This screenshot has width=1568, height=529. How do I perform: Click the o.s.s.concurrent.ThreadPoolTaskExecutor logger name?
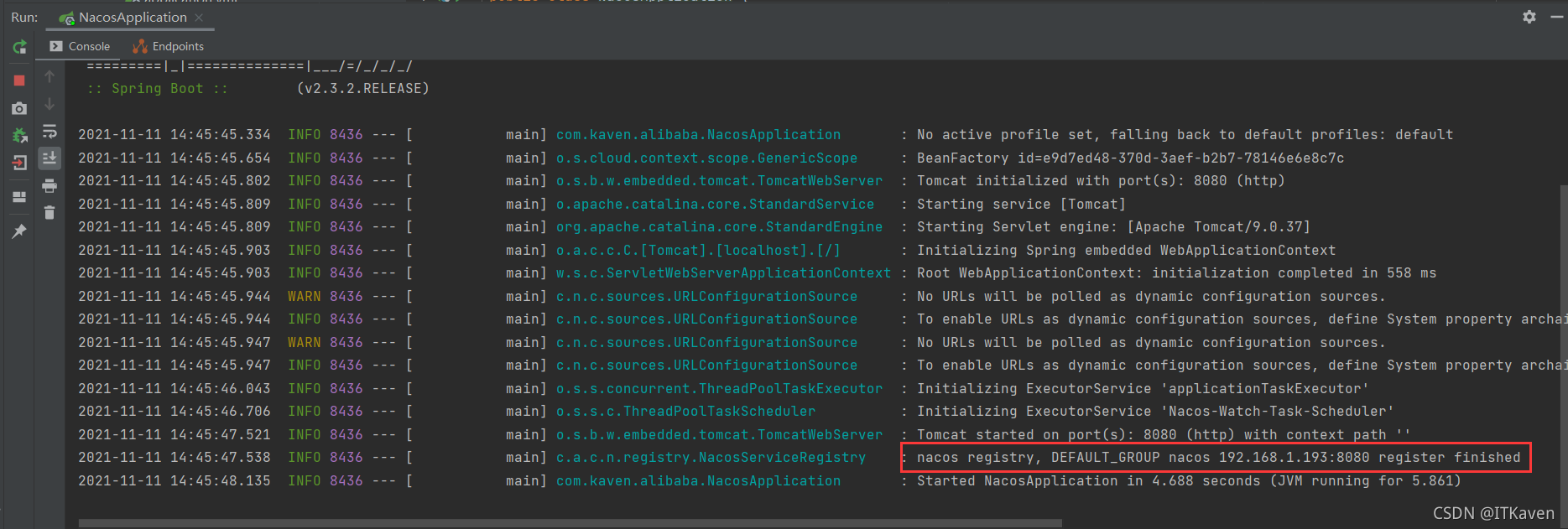coord(719,389)
